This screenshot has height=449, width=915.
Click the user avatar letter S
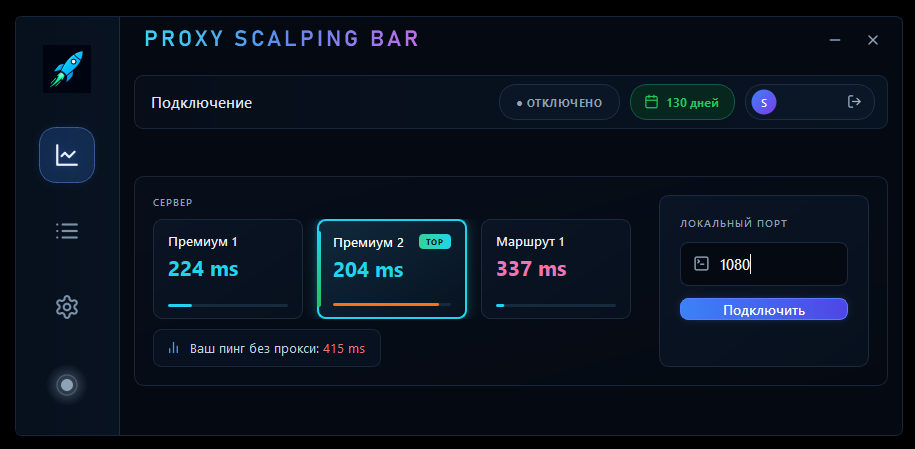click(764, 102)
